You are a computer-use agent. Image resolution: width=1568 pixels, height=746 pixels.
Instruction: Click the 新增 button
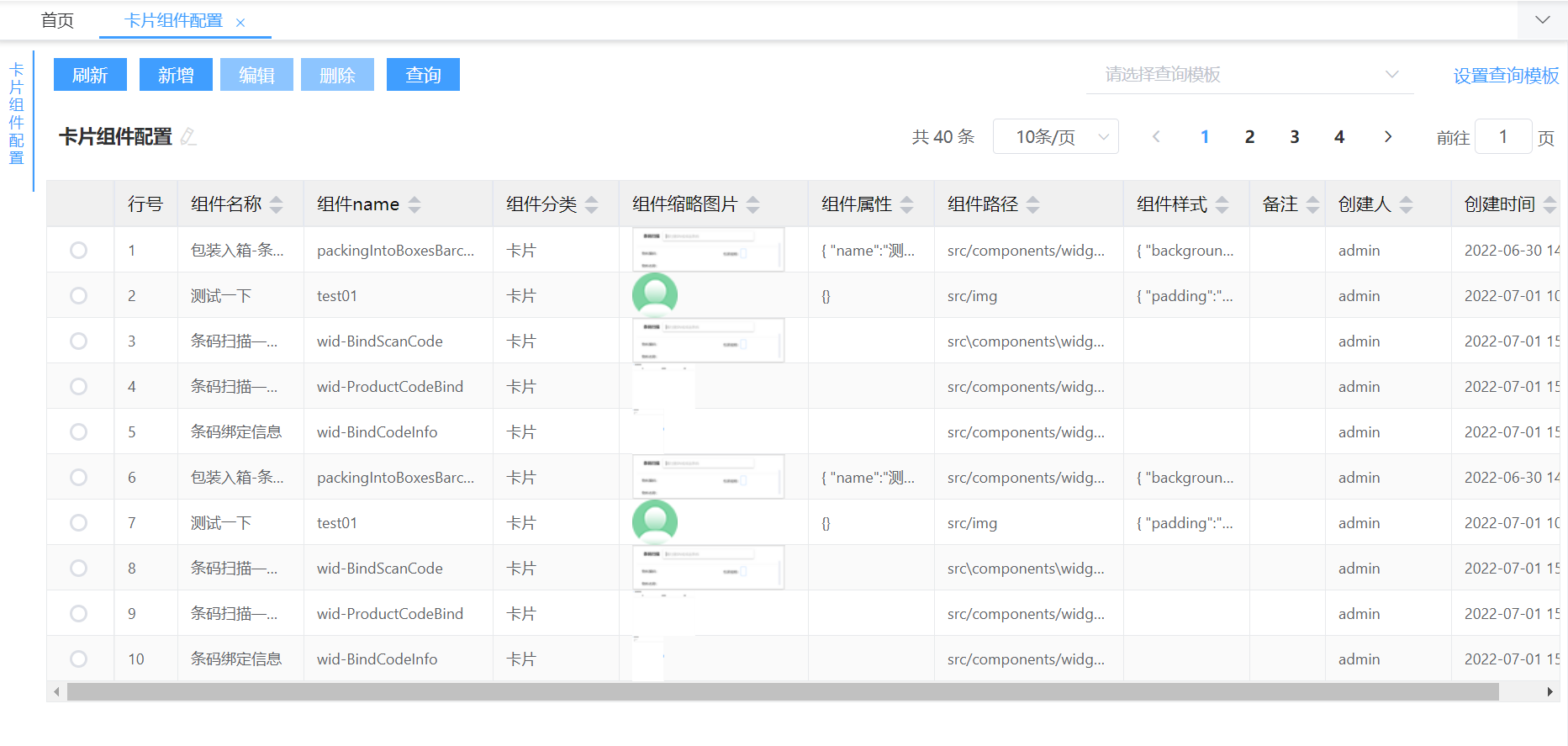[x=176, y=75]
